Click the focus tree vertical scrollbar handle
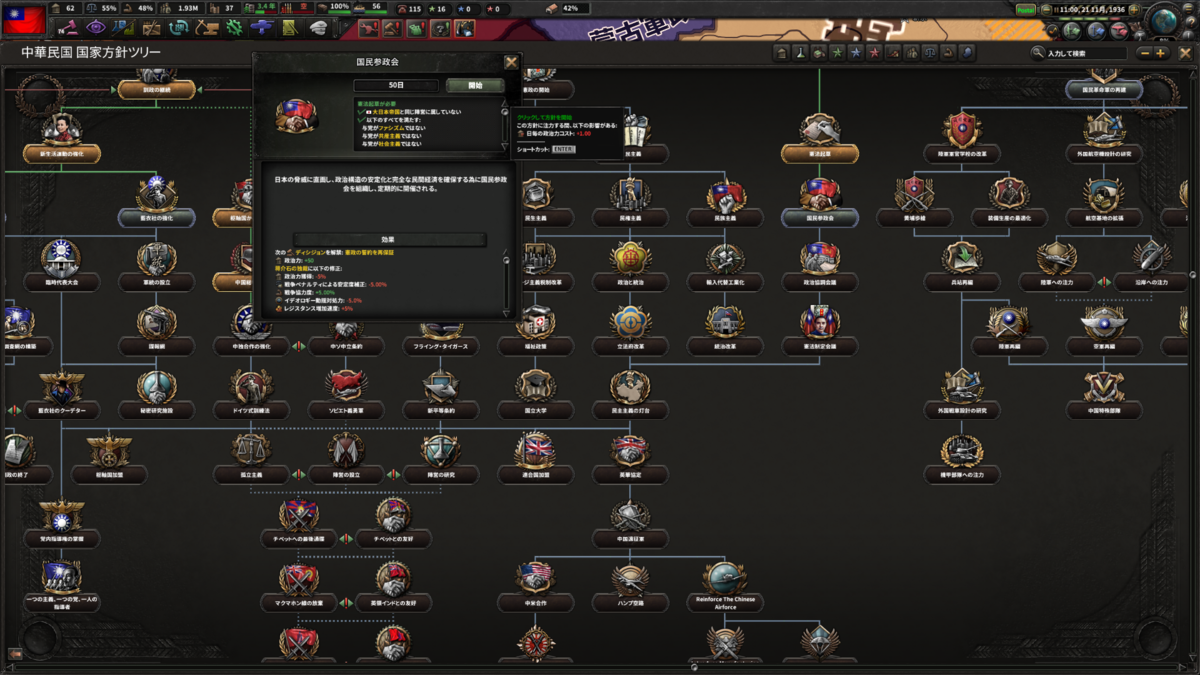 point(1193,275)
